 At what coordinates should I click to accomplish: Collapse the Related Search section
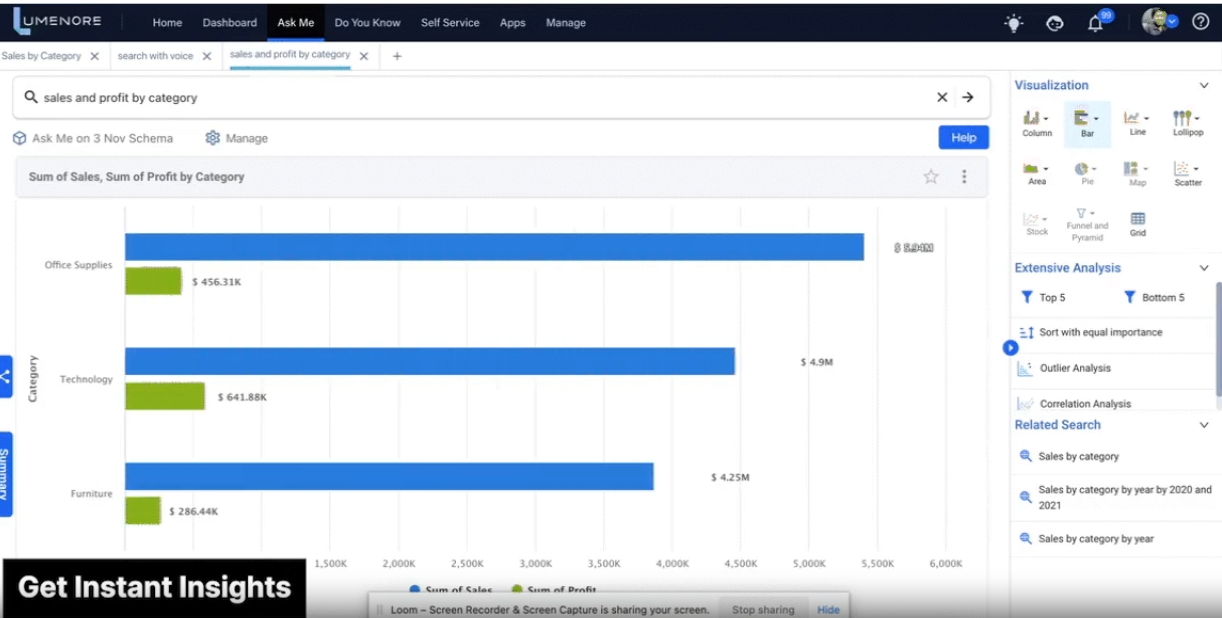tap(1203, 424)
